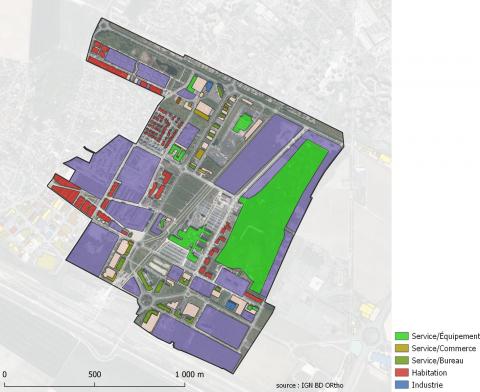The height and width of the screenshot is (392, 480).
Task: Click the long red housing strip top-left
Action: point(107,67)
